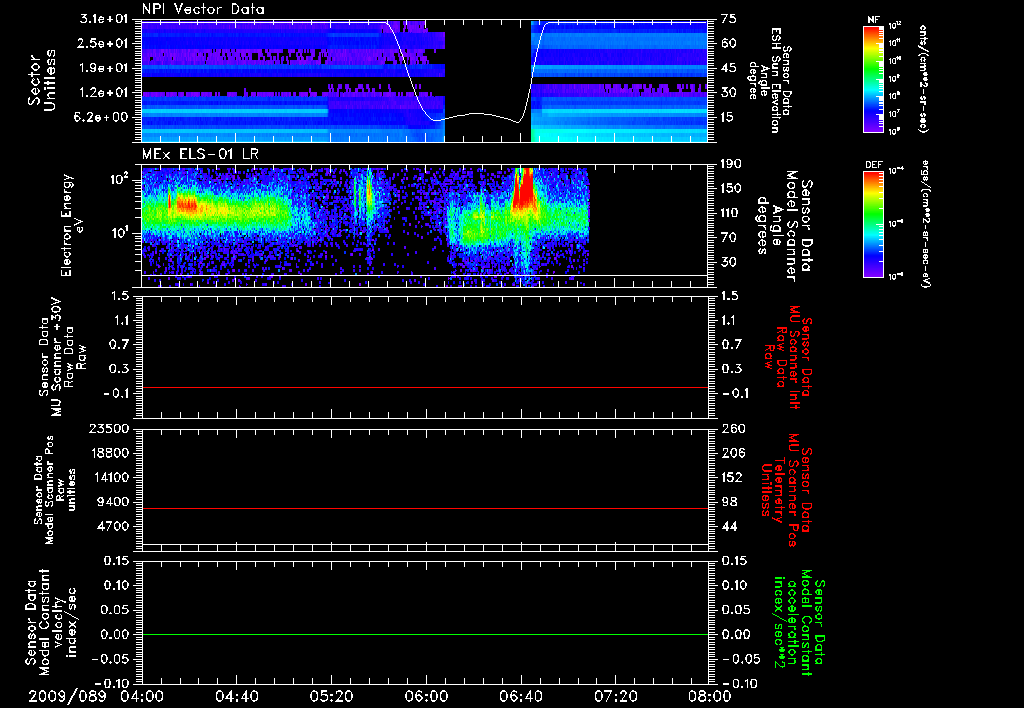Click the "152" telemetry tick value

pos(731,477)
